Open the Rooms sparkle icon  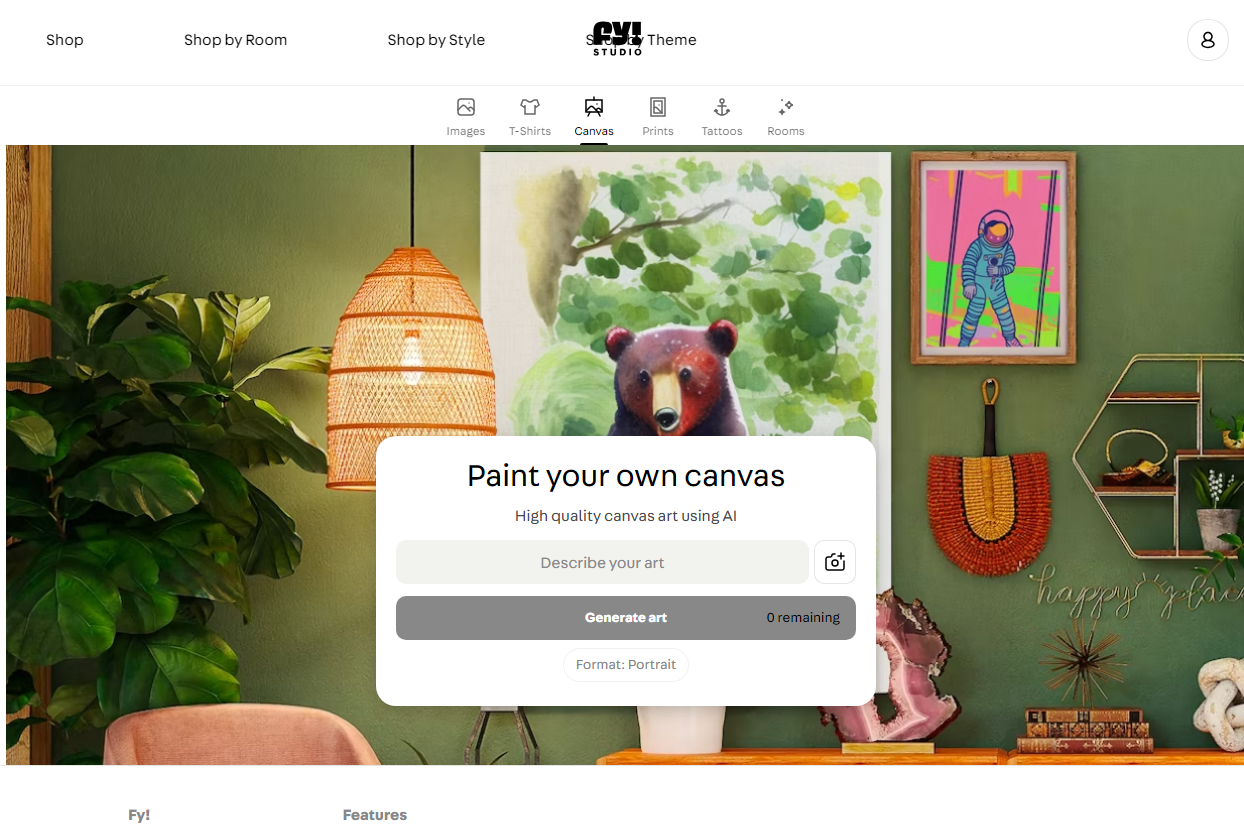pyautogui.click(x=786, y=107)
